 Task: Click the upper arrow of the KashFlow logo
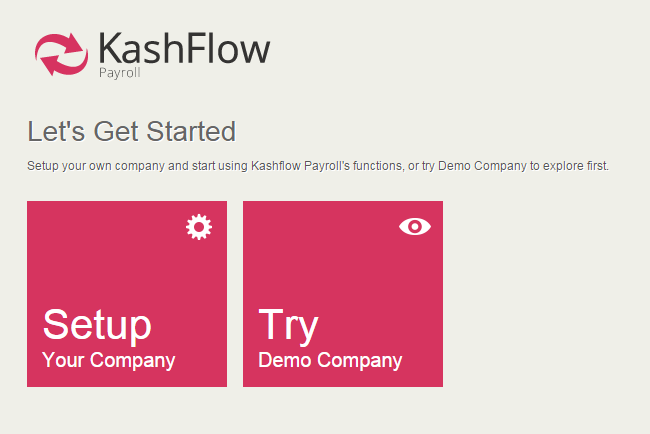pyautogui.click(x=68, y=43)
